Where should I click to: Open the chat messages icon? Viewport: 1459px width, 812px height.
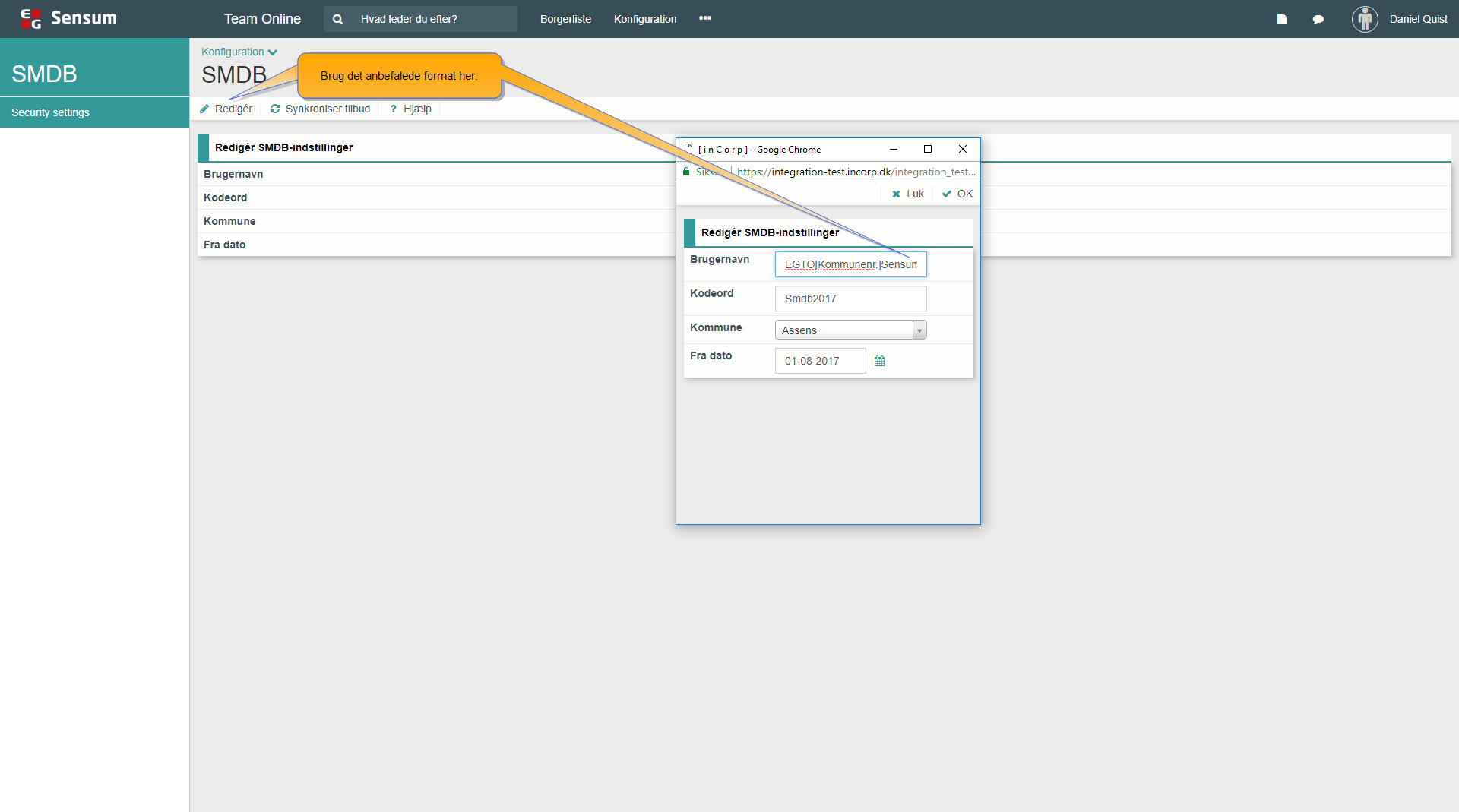pos(1318,19)
